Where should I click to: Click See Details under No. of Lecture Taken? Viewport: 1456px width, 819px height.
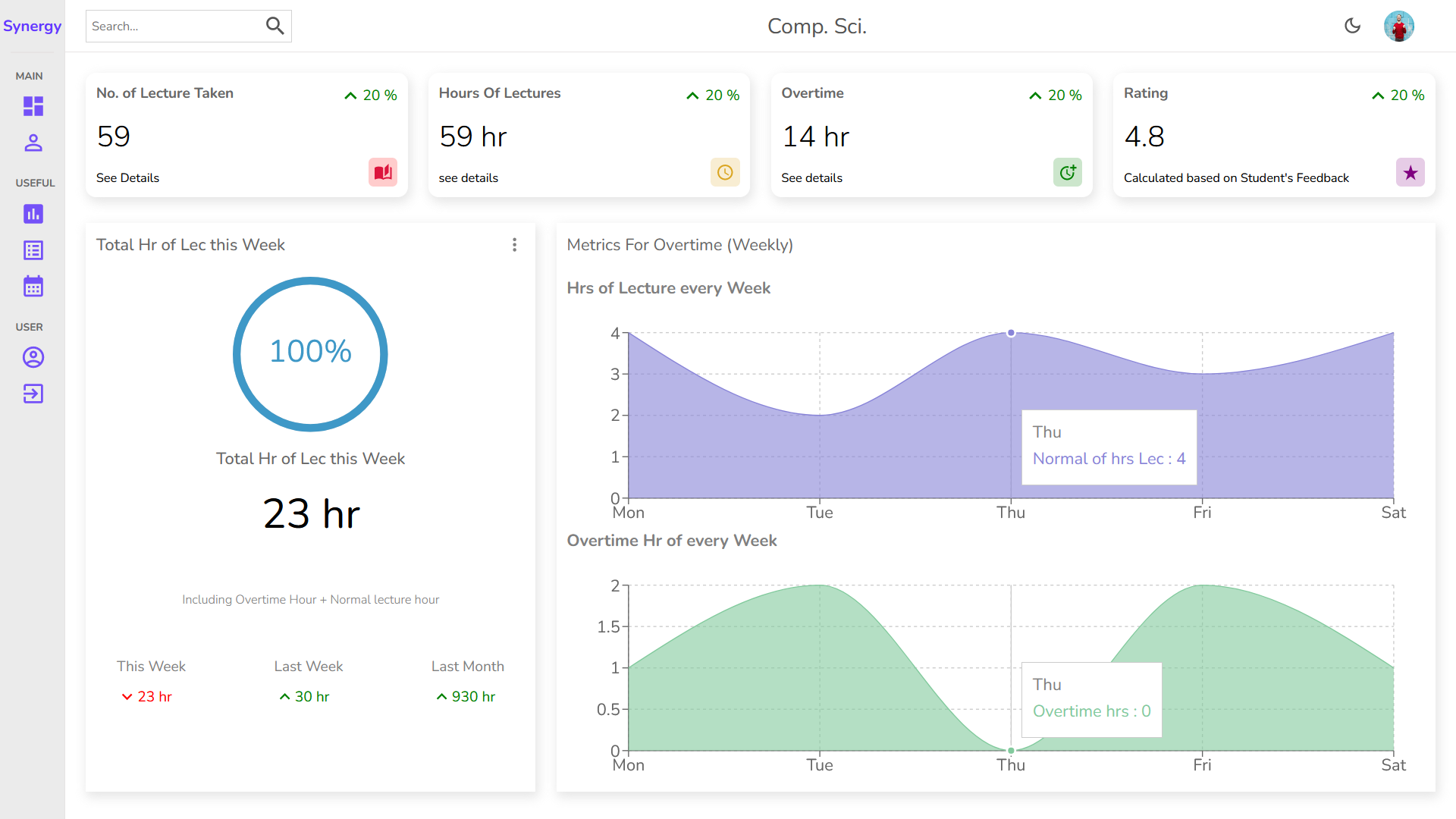pyautogui.click(x=127, y=177)
